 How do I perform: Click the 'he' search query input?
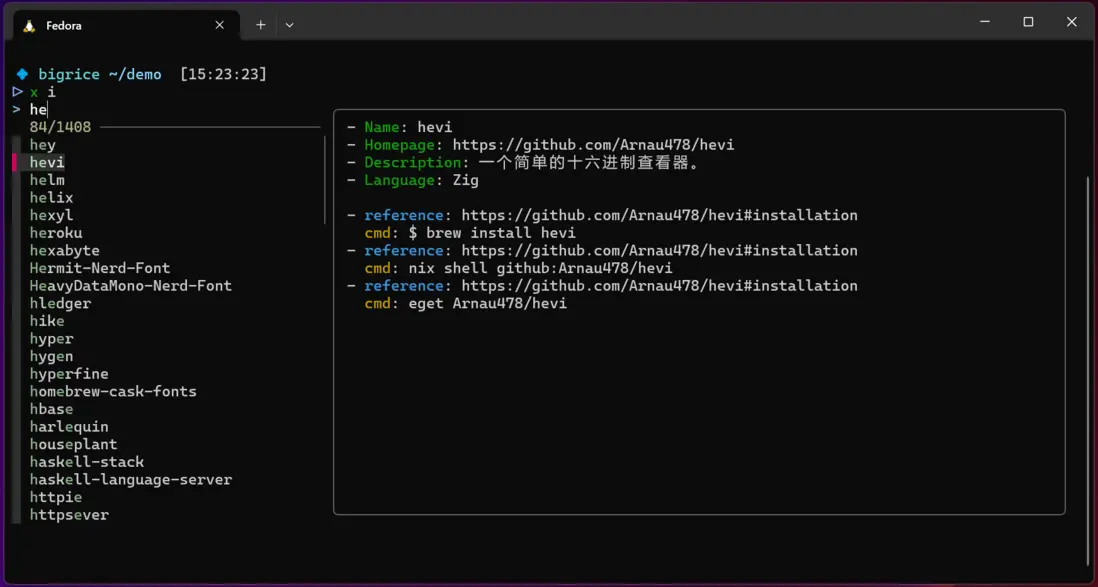pyautogui.click(x=38, y=110)
